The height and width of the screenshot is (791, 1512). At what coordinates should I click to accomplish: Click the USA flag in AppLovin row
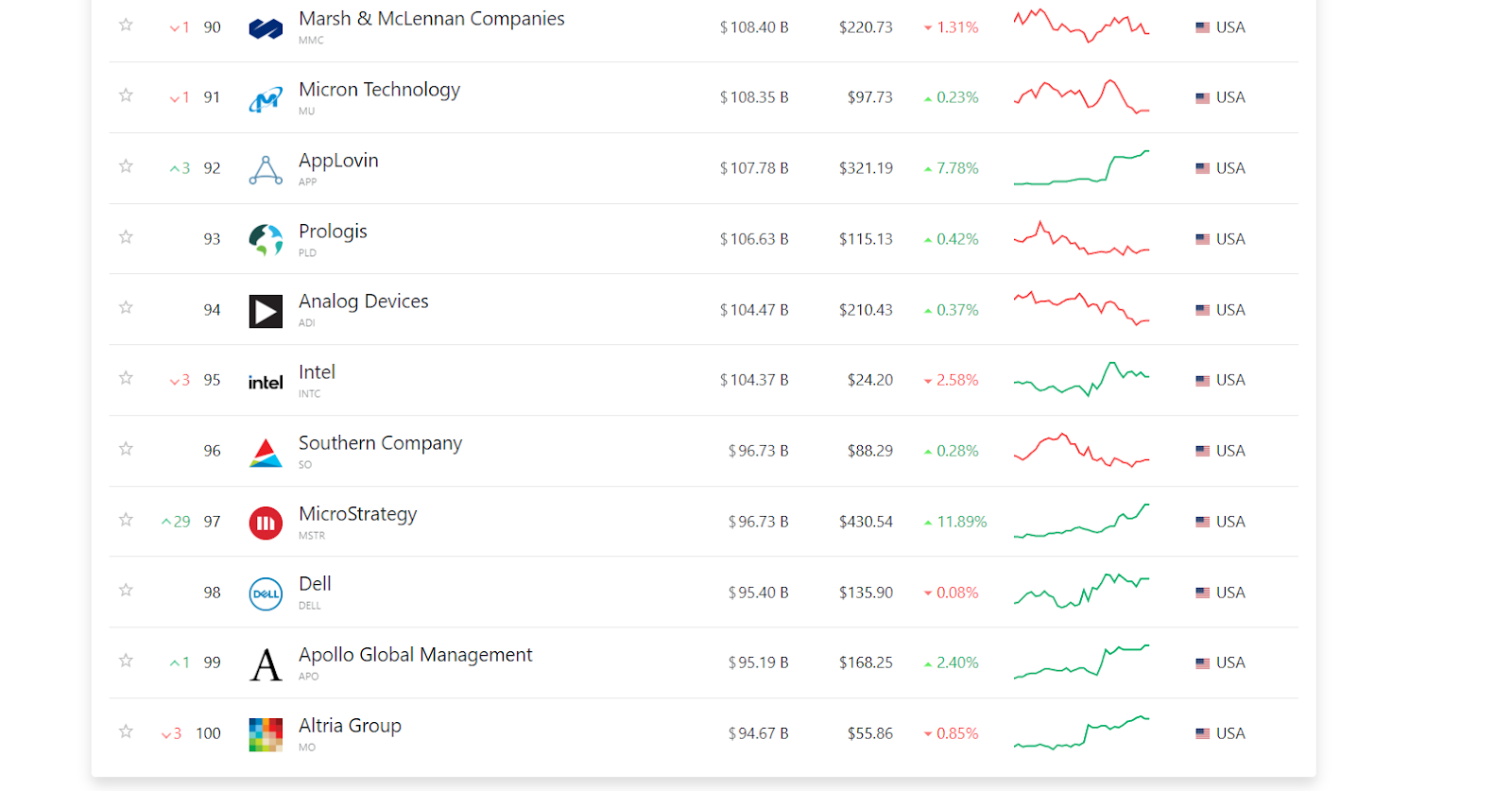tap(1202, 168)
